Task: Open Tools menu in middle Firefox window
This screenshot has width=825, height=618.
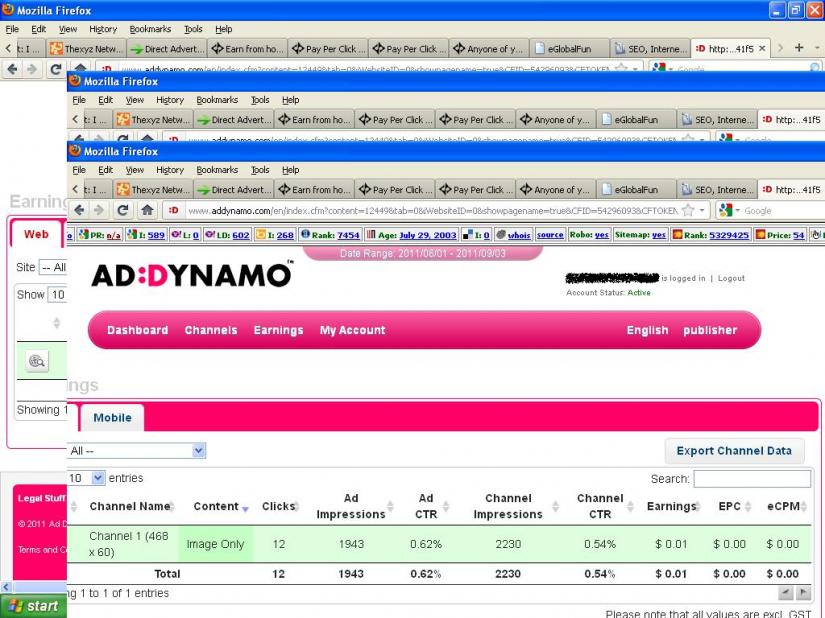Action: tap(260, 100)
